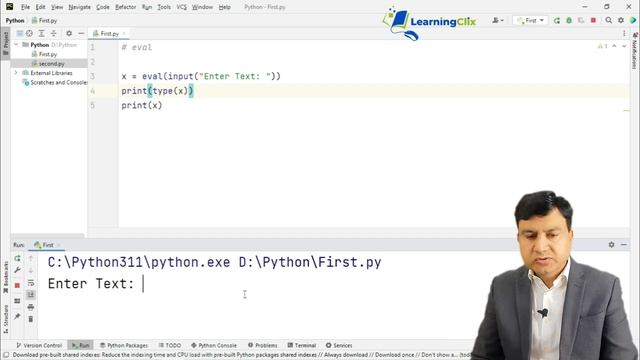Open Search Everywhere magnifier icon

[609, 20]
